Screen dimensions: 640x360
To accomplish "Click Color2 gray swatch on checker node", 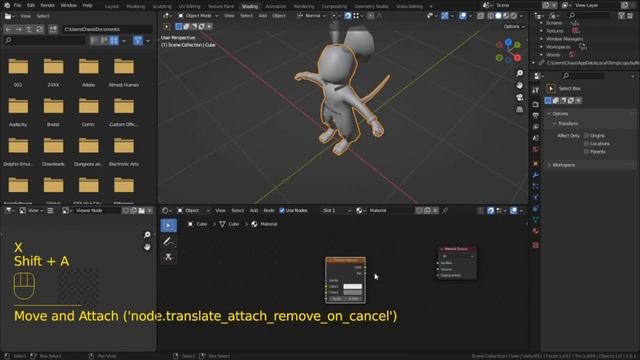I will click(x=352, y=292).
